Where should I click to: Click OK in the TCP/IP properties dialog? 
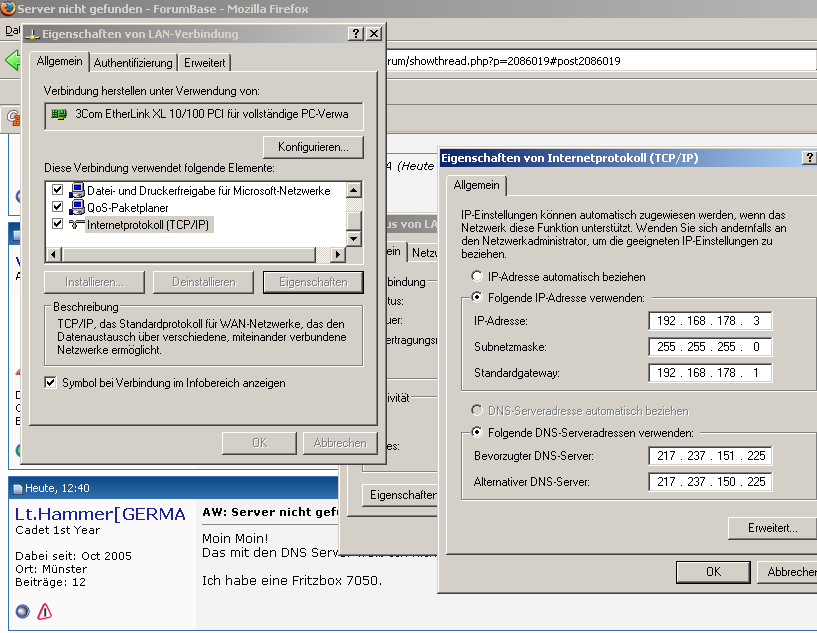(713, 572)
